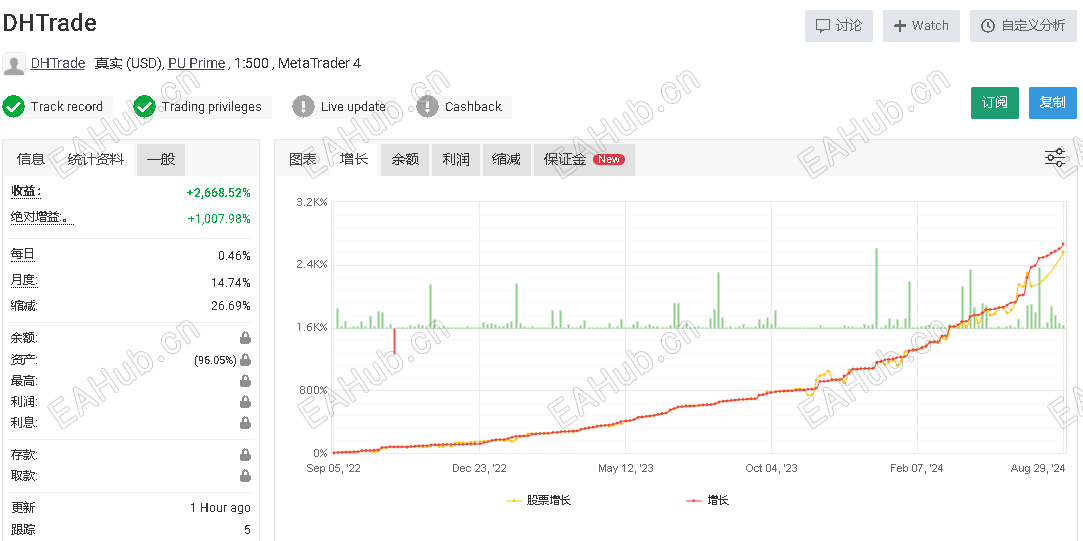Click the 绝对增益 label
This screenshot has width=1083, height=541.
(x=41, y=218)
